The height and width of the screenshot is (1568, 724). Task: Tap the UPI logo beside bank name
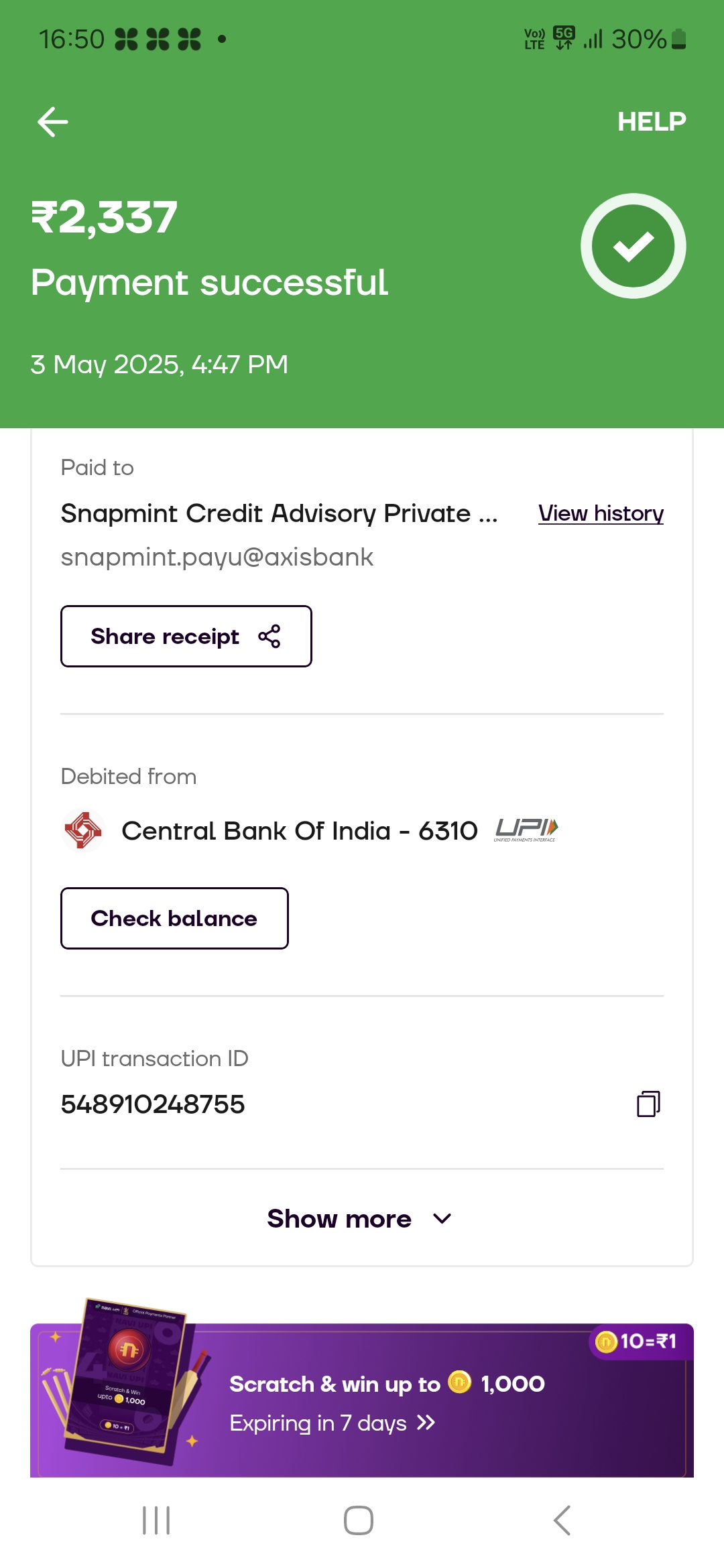tap(526, 830)
